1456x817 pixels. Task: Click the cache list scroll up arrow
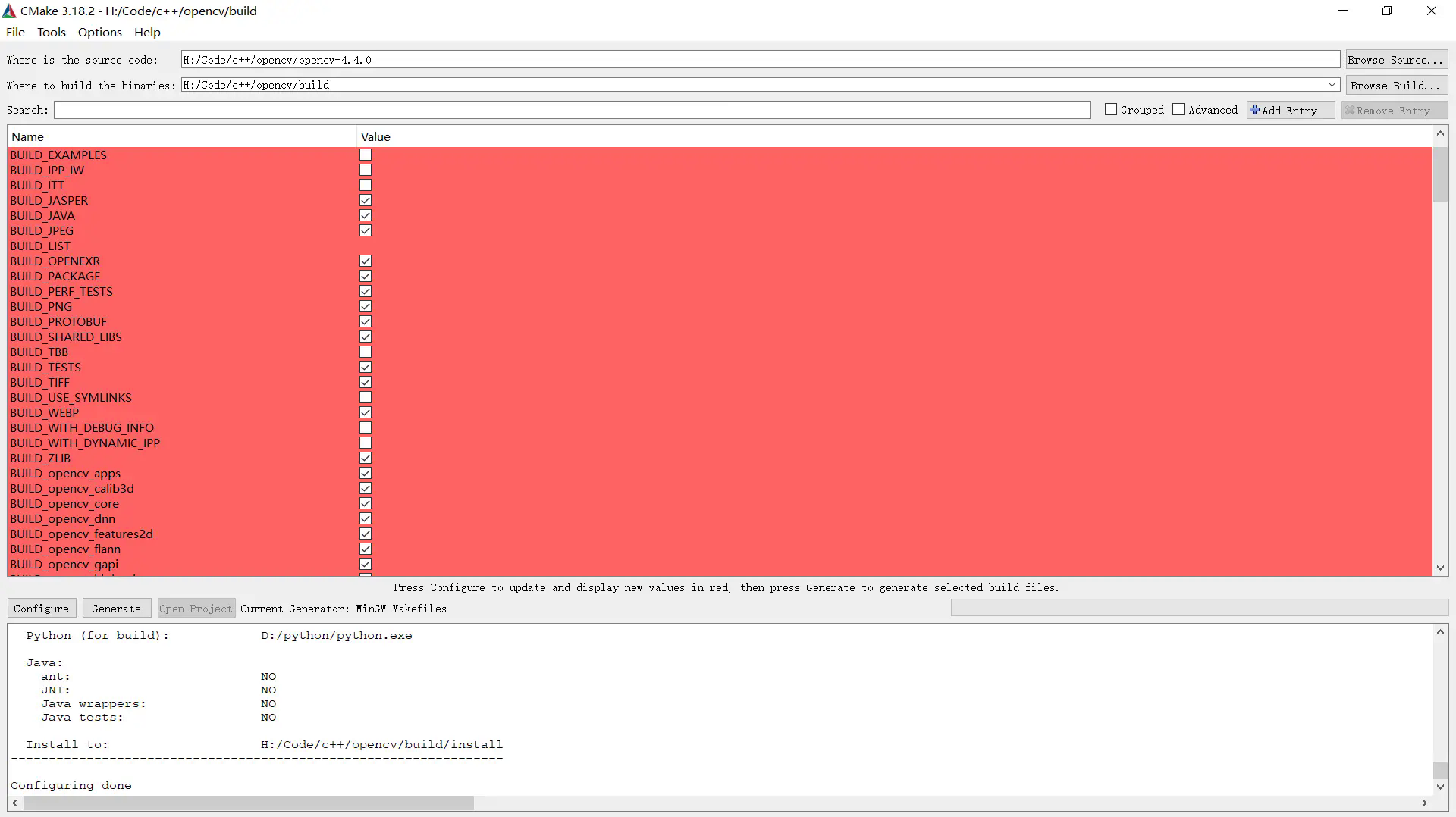point(1440,134)
